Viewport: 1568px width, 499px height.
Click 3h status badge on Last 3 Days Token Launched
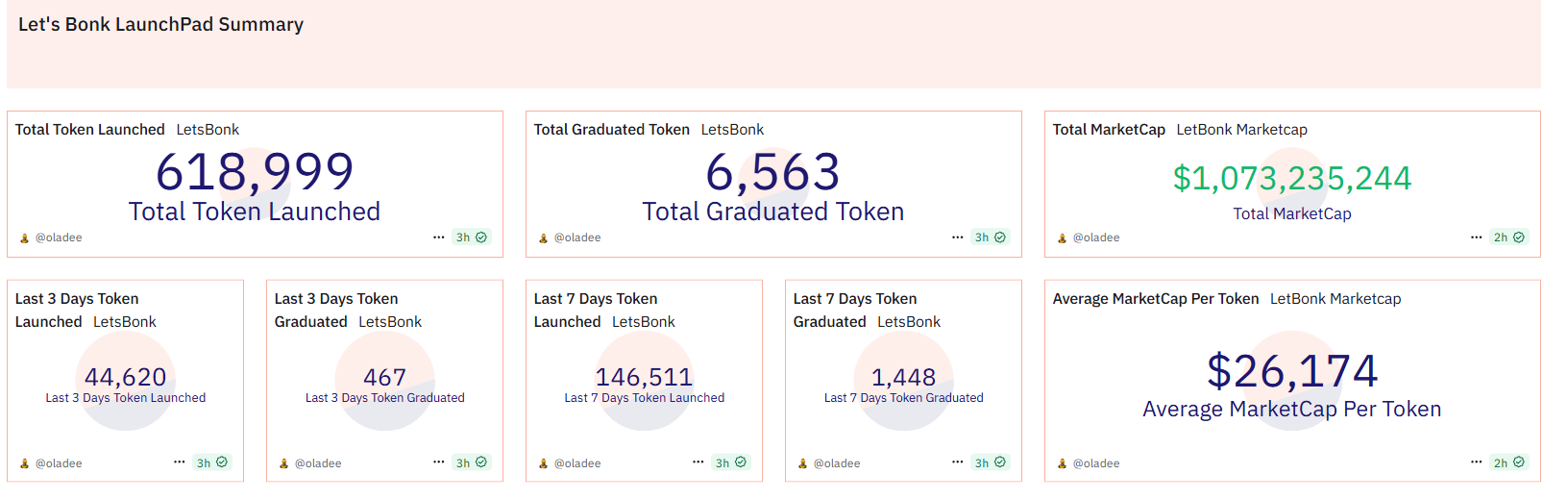click(212, 462)
